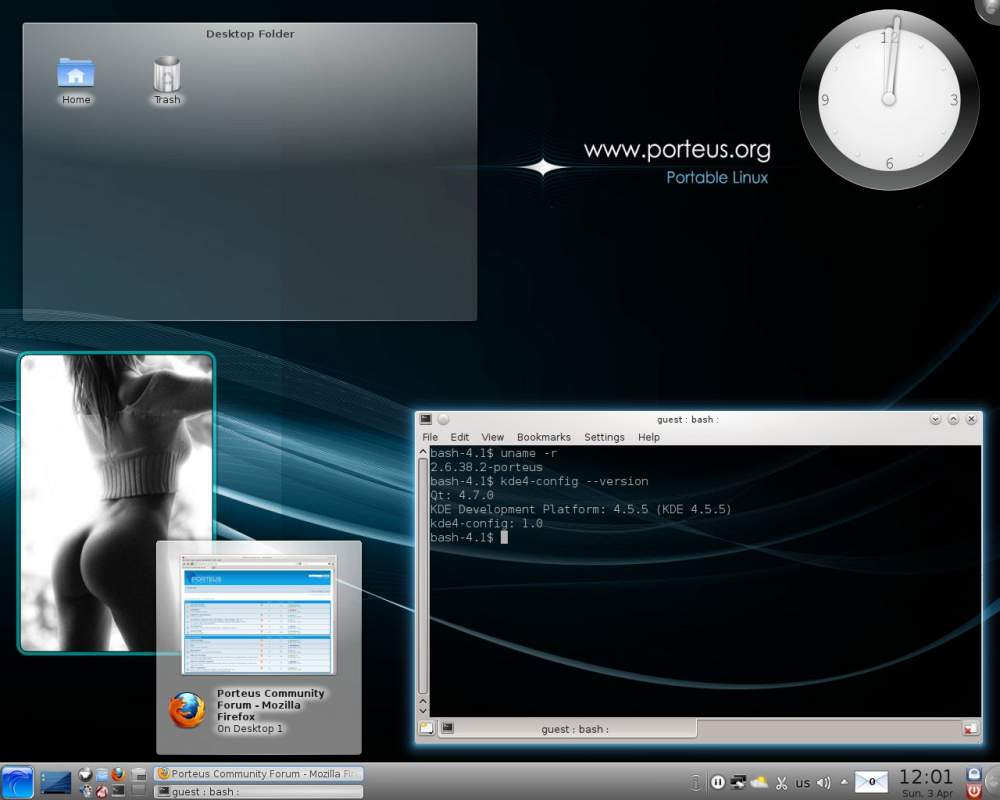
Task: Open the View menu in Konsole
Action: (492, 437)
